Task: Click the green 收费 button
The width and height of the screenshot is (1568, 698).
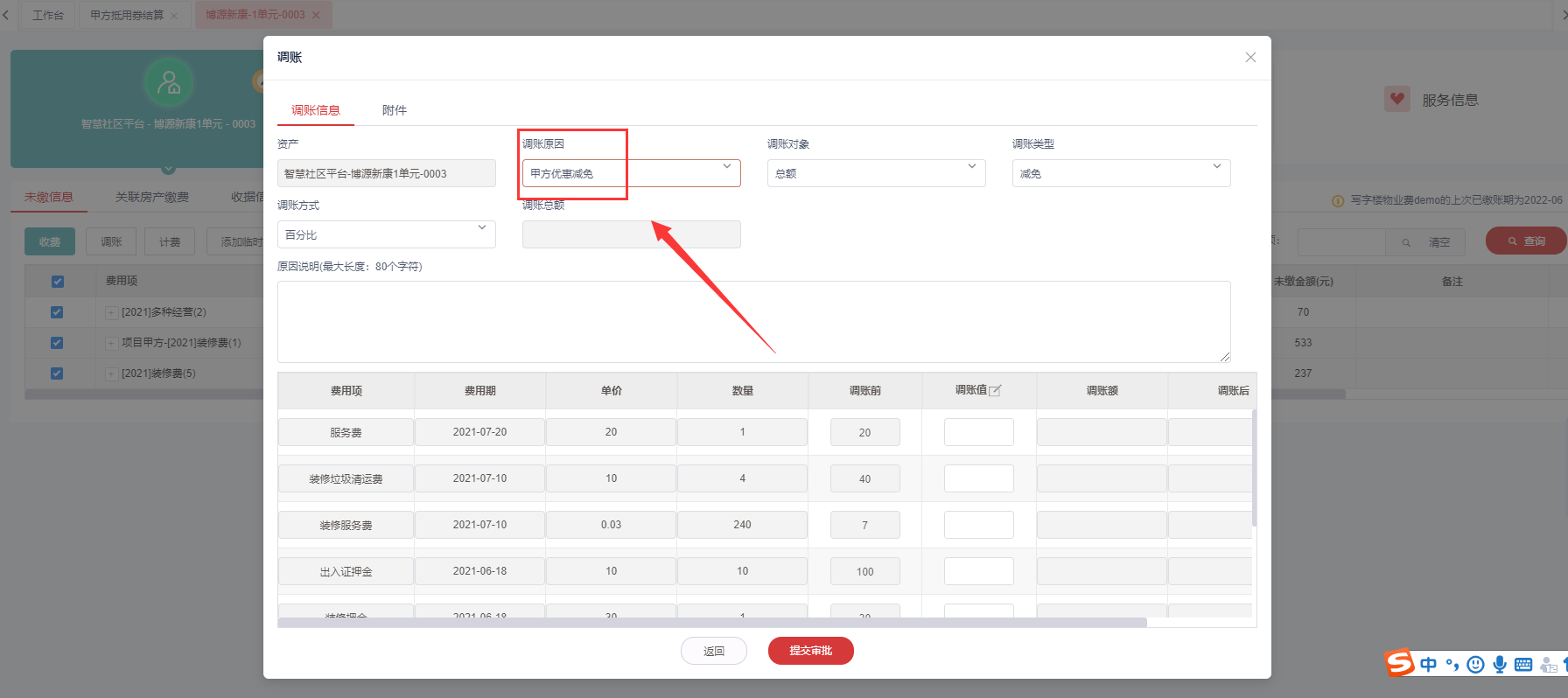Action: point(50,241)
